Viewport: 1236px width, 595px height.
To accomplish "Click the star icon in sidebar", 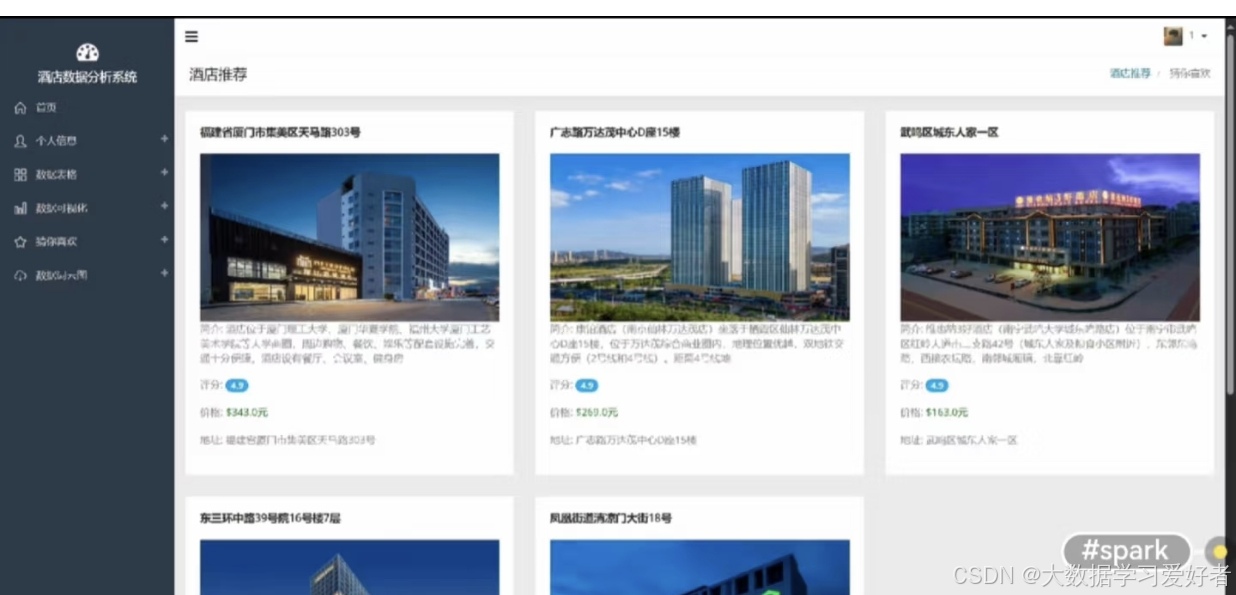I will 20,241.
